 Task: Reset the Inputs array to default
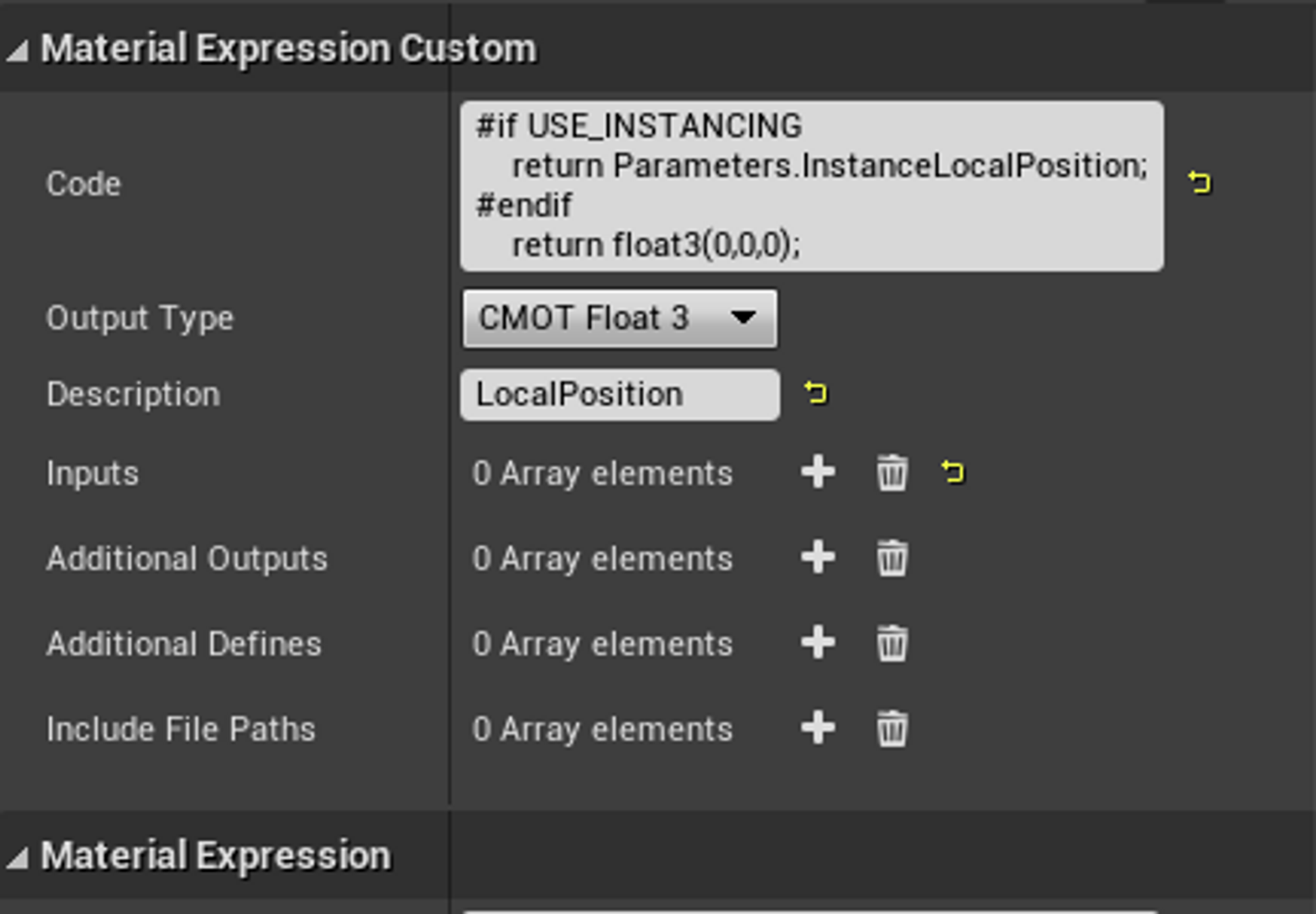coord(953,472)
